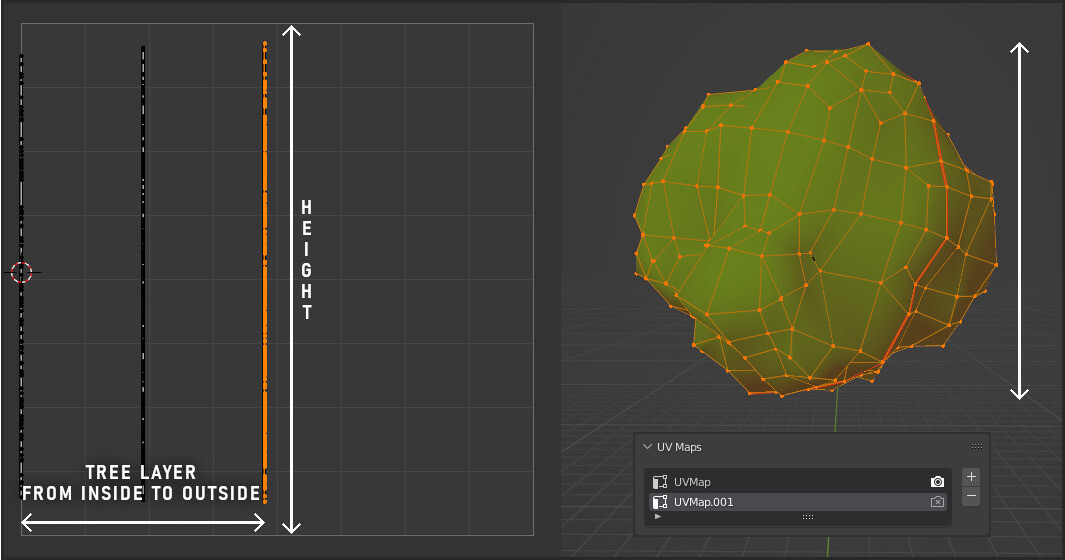Viewport: 1065px width, 560px height.
Task: Click the vertical HEIGHT label text
Action: pos(307,260)
